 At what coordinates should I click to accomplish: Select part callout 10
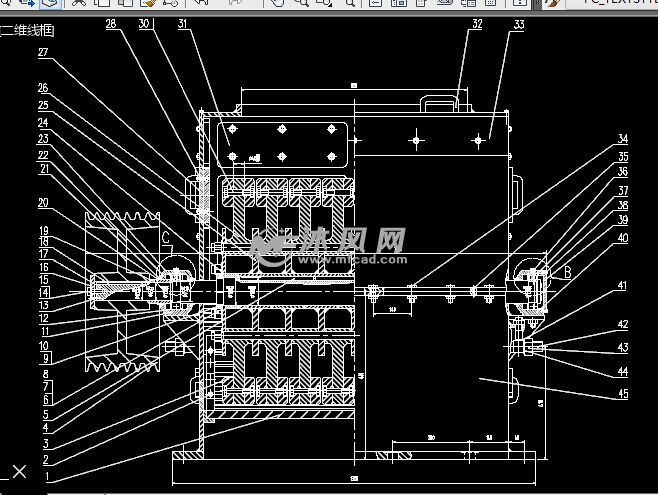pyautogui.click(x=44, y=346)
